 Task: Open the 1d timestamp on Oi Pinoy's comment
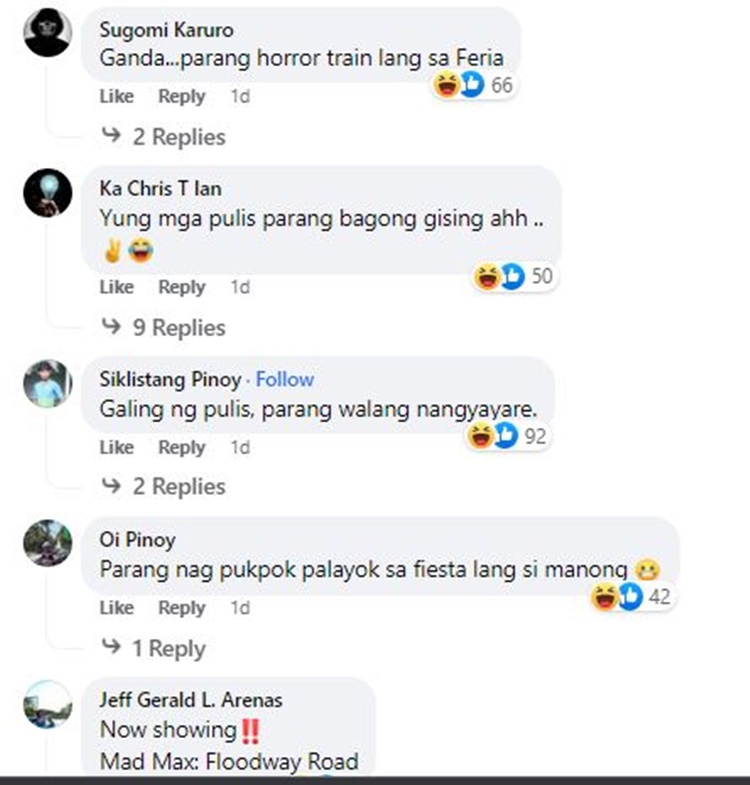point(240,608)
